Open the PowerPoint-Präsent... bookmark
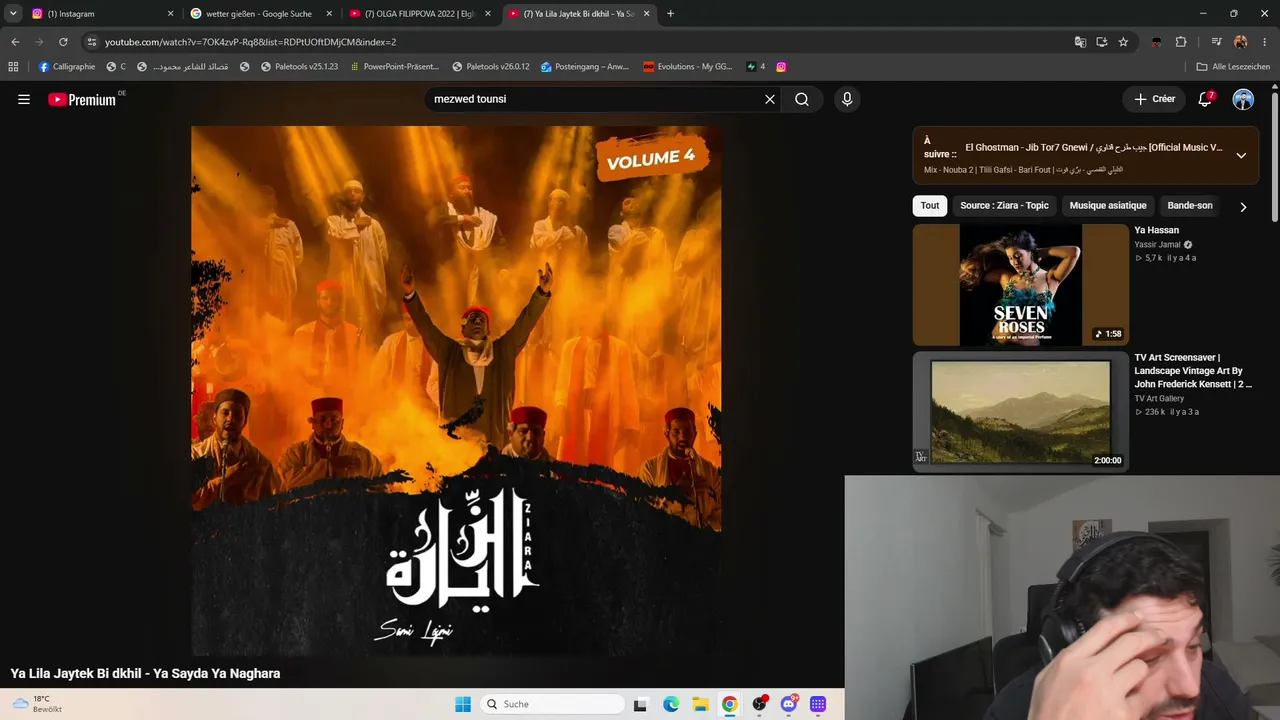Screen dimensions: 1280x720 pos(394,67)
